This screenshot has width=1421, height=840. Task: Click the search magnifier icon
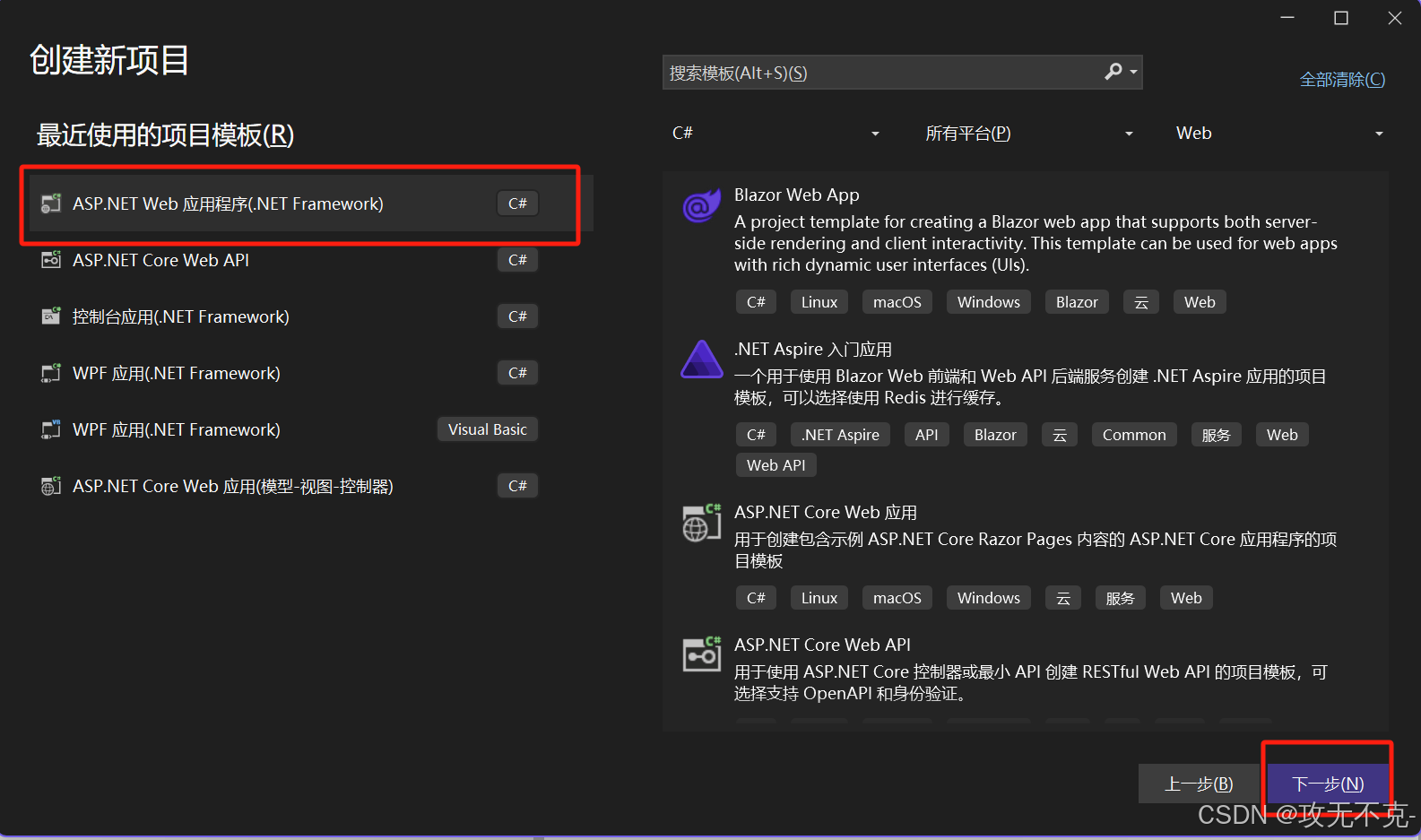[1113, 72]
